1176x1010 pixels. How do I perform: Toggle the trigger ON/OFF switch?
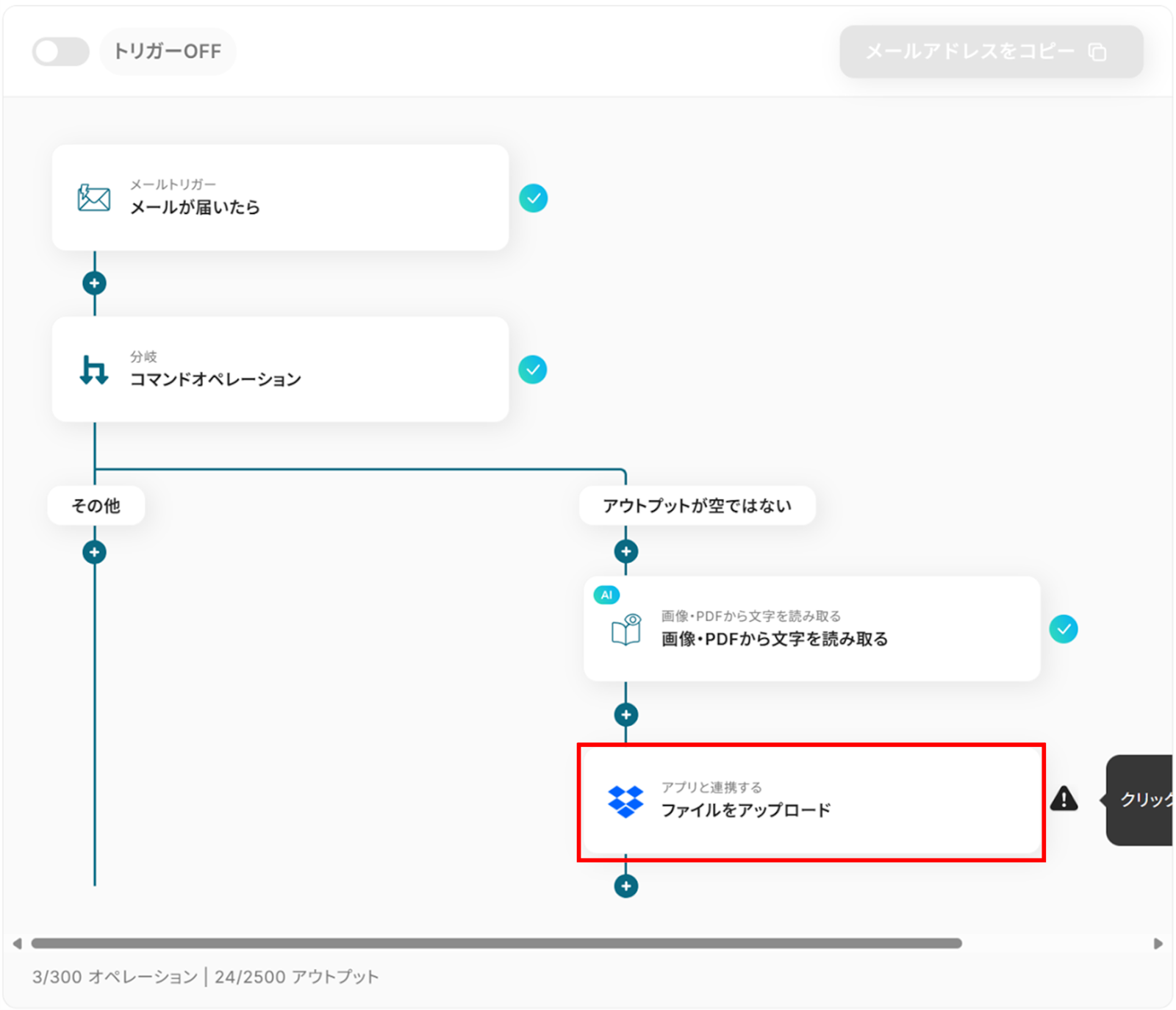(60, 51)
